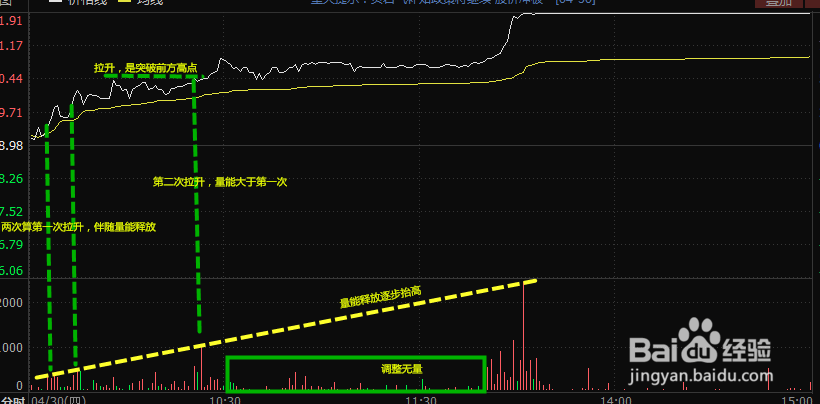820x404 pixels.
Task: Select the tallest red volume bar
Action: (523, 338)
